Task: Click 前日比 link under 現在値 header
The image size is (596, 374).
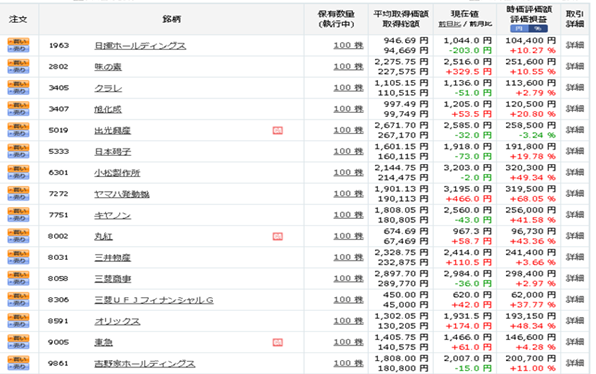Action: tap(450, 24)
